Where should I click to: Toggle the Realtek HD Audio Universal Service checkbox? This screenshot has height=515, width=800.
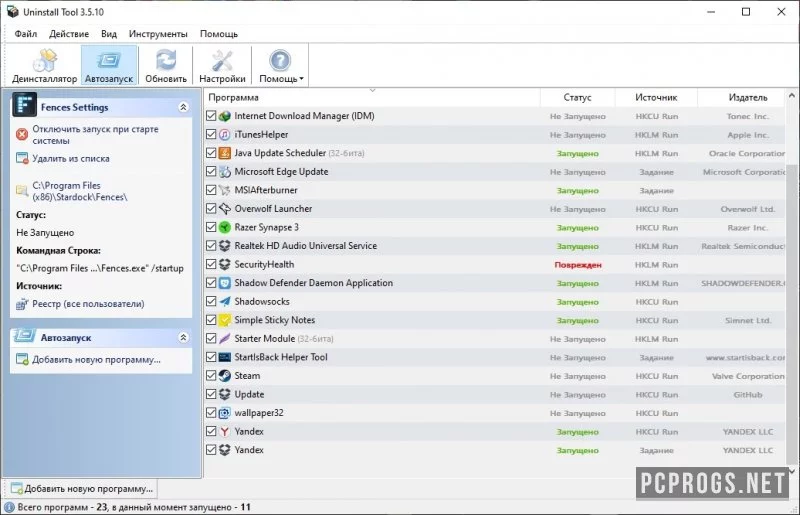coord(211,246)
